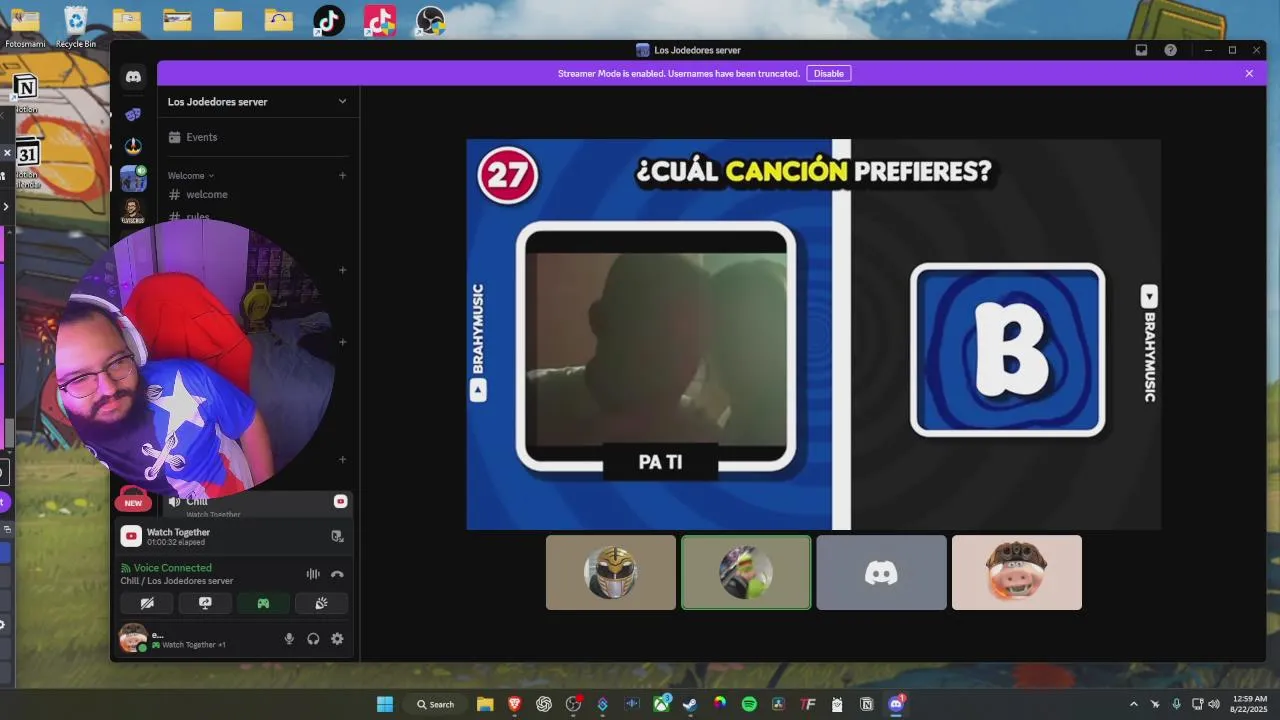Click your user avatar in the bottom panel
The width and height of the screenshot is (1280, 720).
(132, 638)
